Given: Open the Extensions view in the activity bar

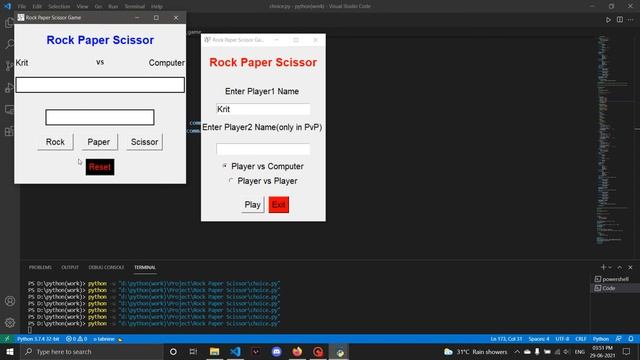Looking at the screenshot, I should click(9, 131).
